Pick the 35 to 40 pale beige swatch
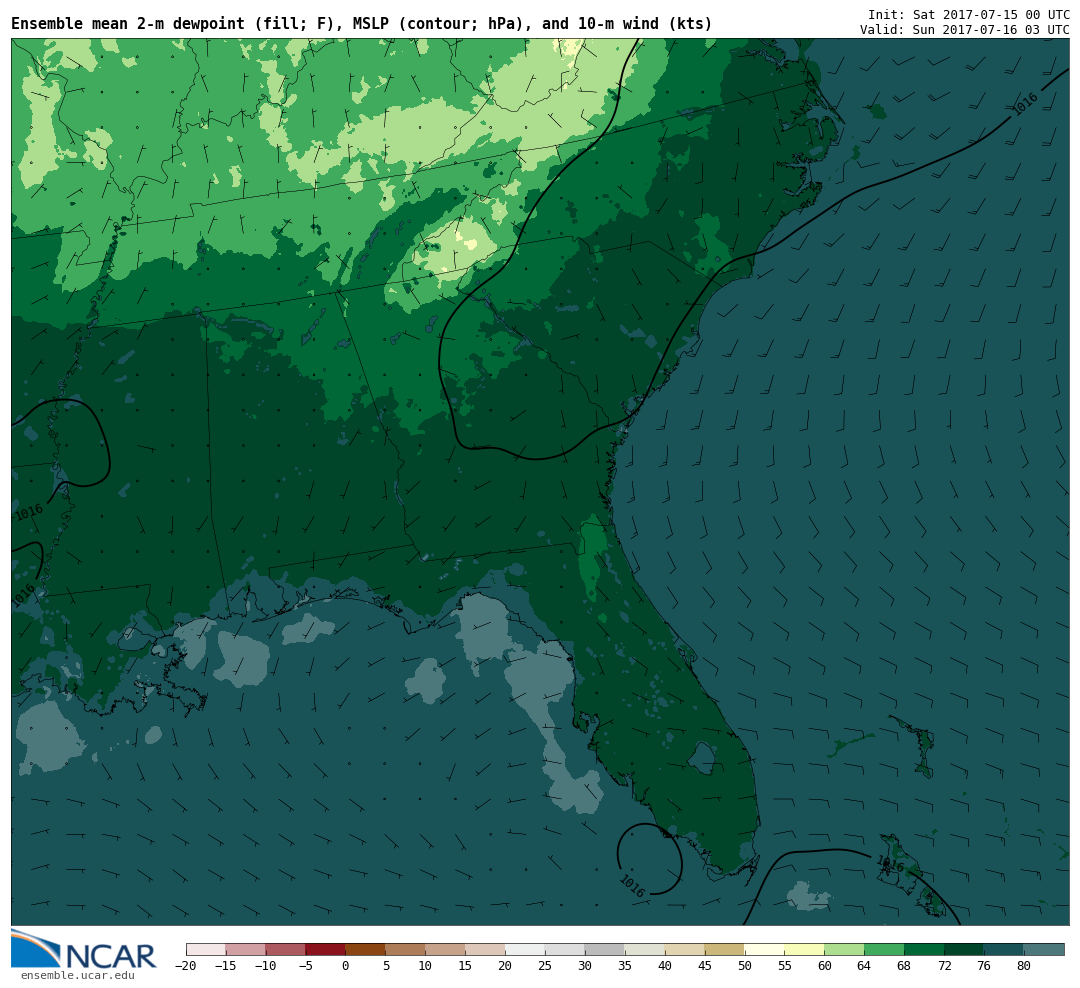Image resolution: width=1080 pixels, height=988 pixels. (645, 949)
